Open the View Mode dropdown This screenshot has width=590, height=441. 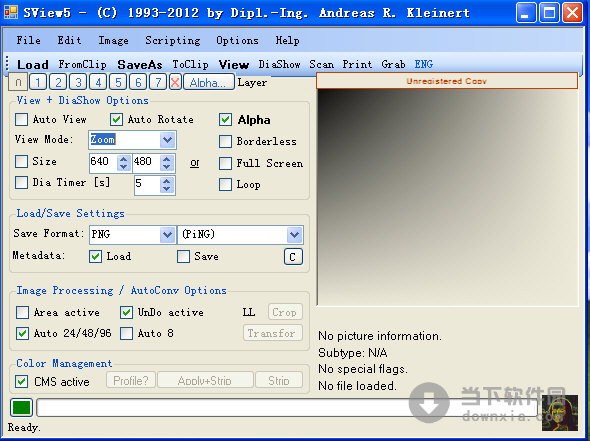[167, 140]
